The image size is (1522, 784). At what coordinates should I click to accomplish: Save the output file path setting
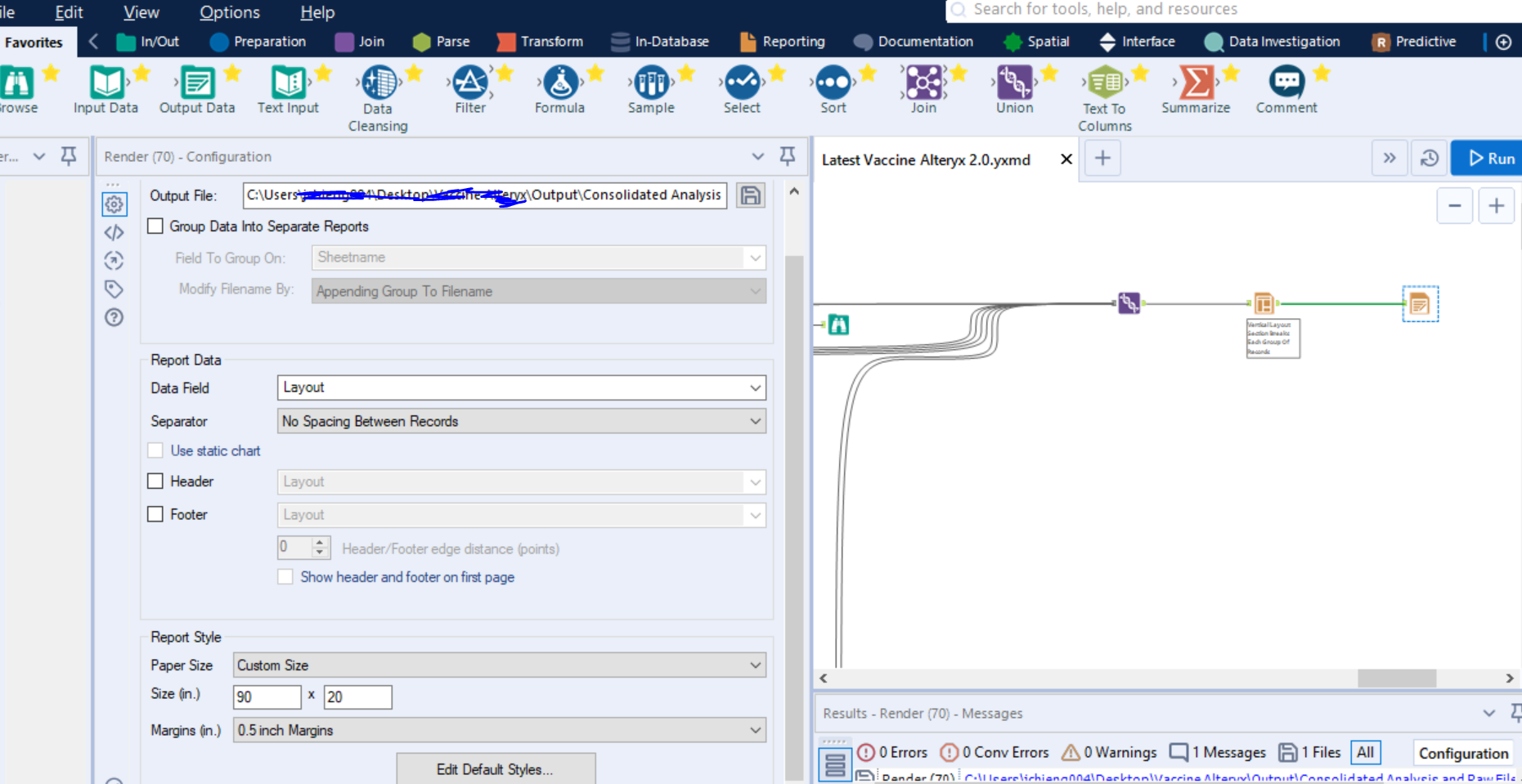750,195
